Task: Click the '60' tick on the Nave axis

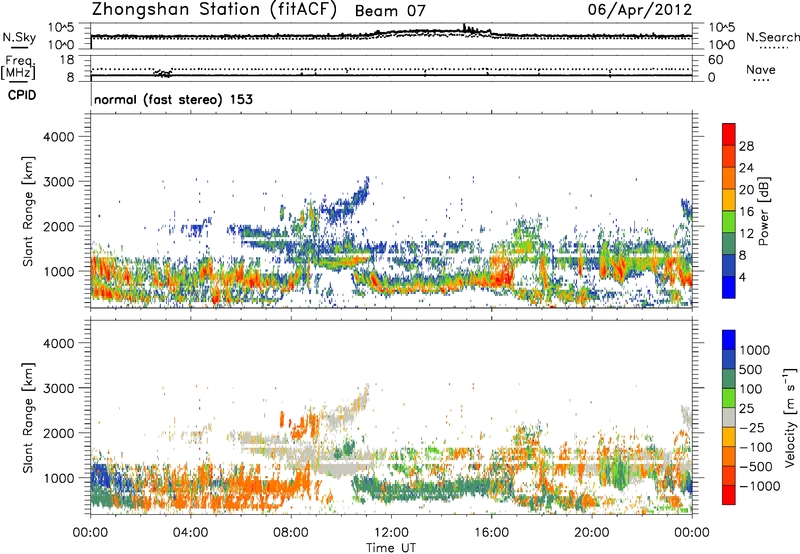Action: pyautogui.click(x=715, y=60)
